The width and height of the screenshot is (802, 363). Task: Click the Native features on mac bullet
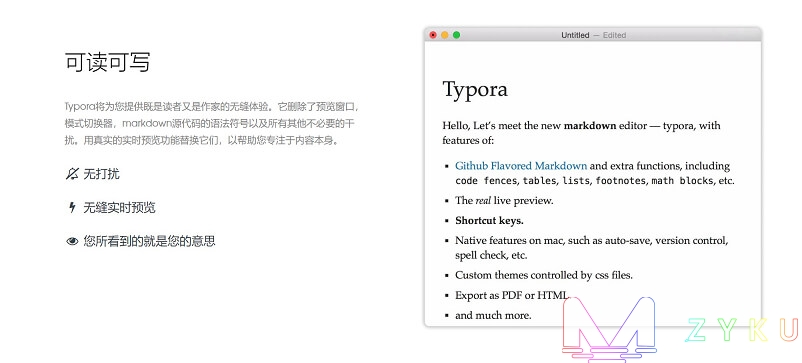coord(592,247)
